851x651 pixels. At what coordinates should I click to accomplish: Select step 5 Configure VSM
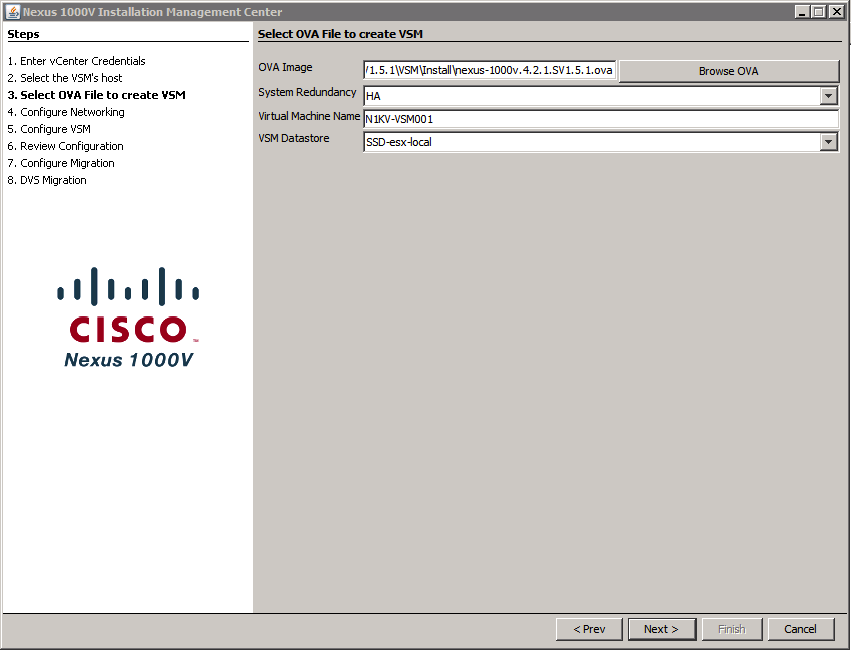pos(49,129)
